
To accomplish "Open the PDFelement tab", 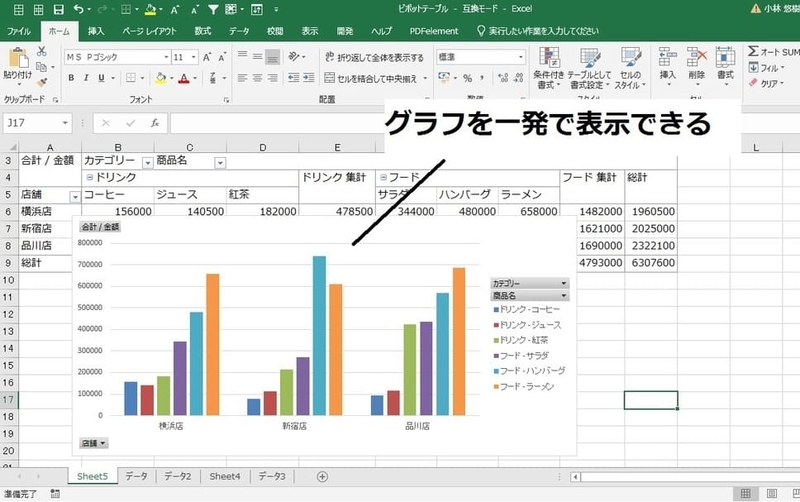I will click(434, 31).
